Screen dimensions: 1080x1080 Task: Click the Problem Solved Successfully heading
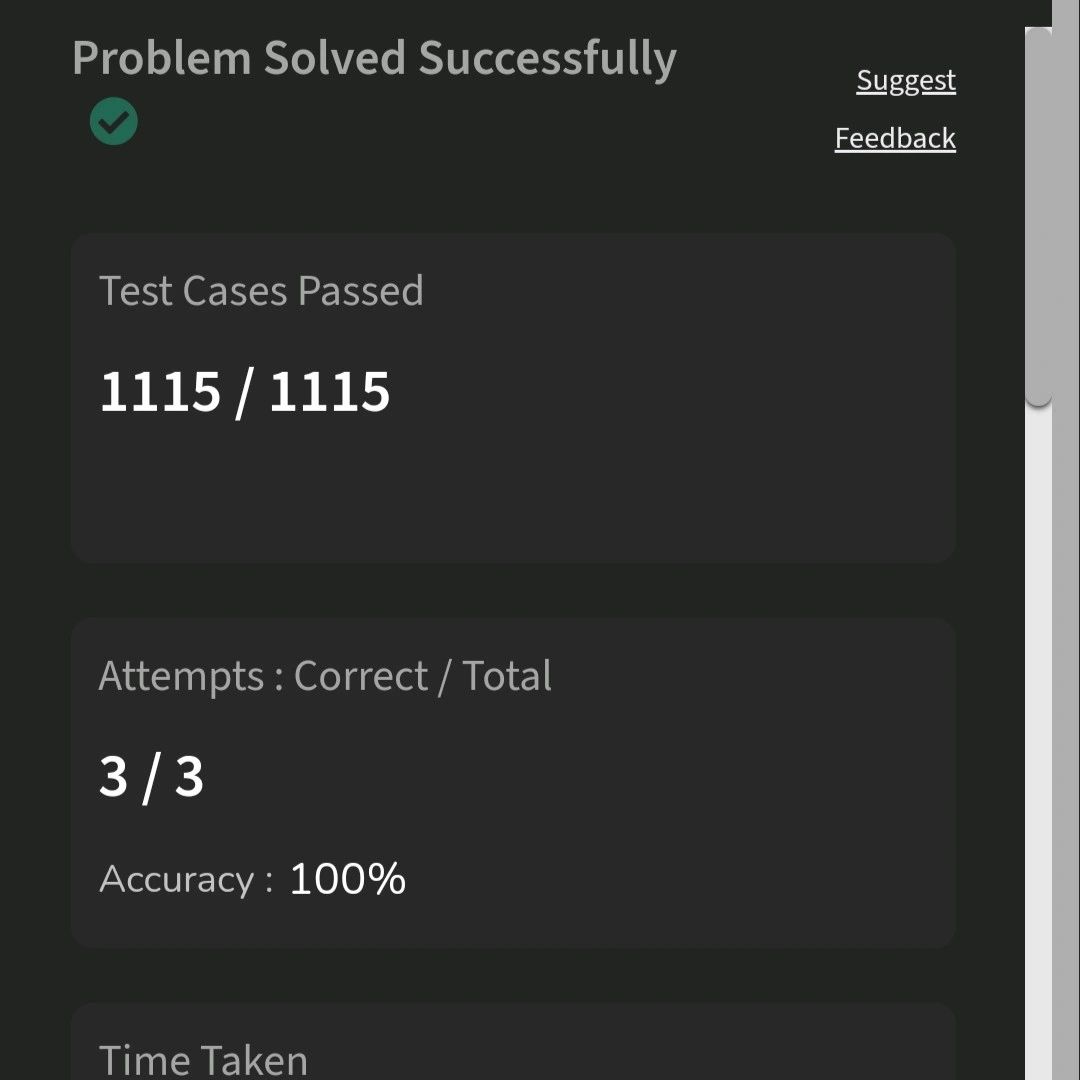(x=375, y=59)
